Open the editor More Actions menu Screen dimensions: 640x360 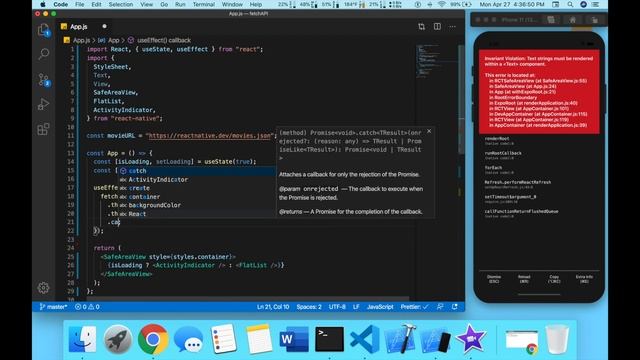(452, 27)
